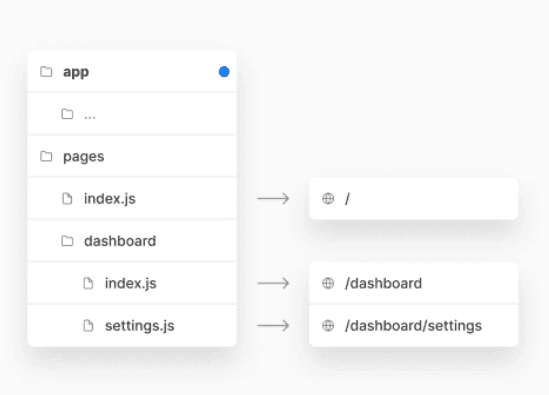Click globe icon next to root route
Image resolution: width=549 pixels, height=395 pixels.
coord(328,199)
